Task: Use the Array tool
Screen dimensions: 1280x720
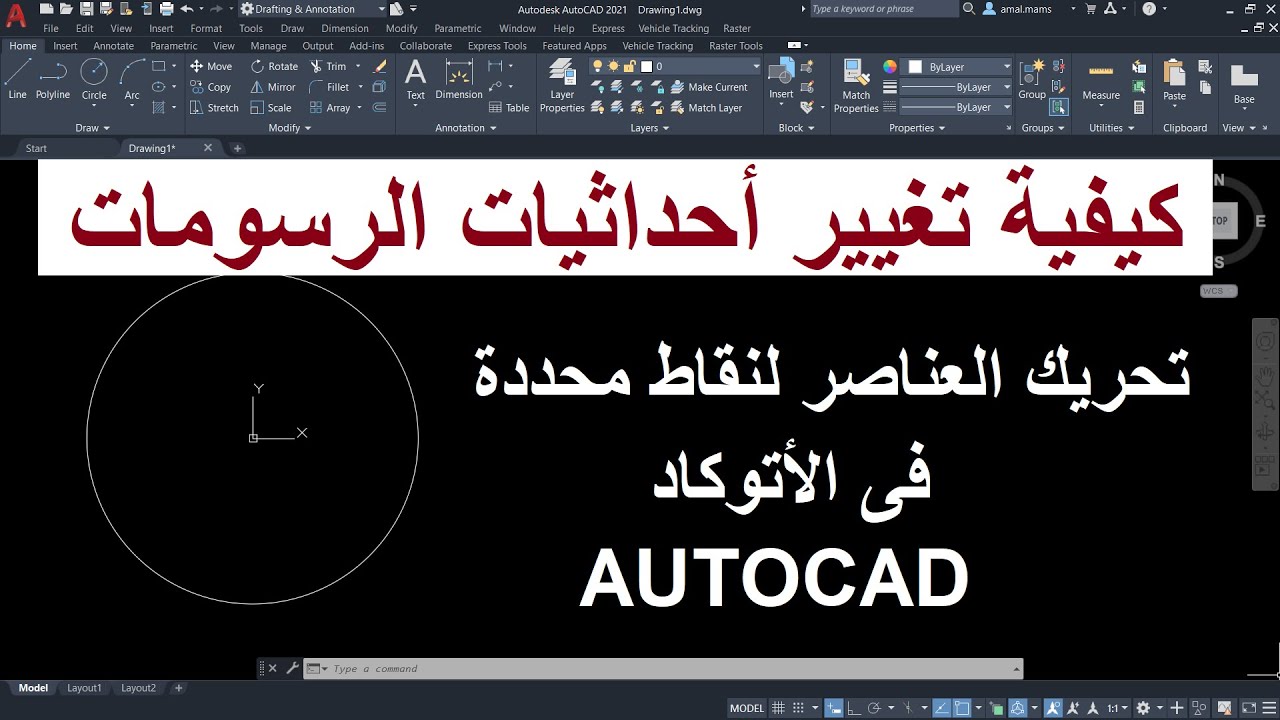Action: click(x=330, y=108)
